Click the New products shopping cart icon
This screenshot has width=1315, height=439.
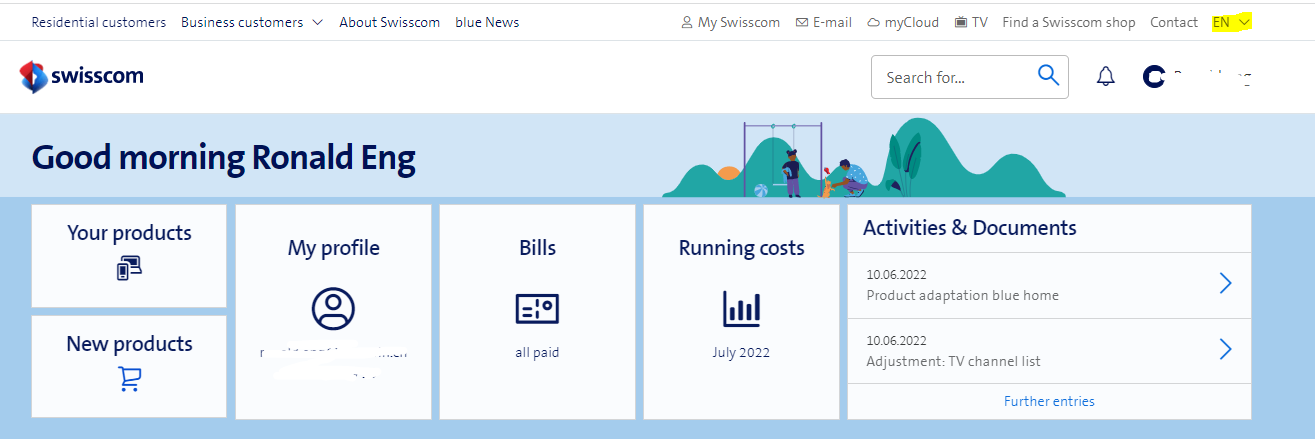coord(129,379)
